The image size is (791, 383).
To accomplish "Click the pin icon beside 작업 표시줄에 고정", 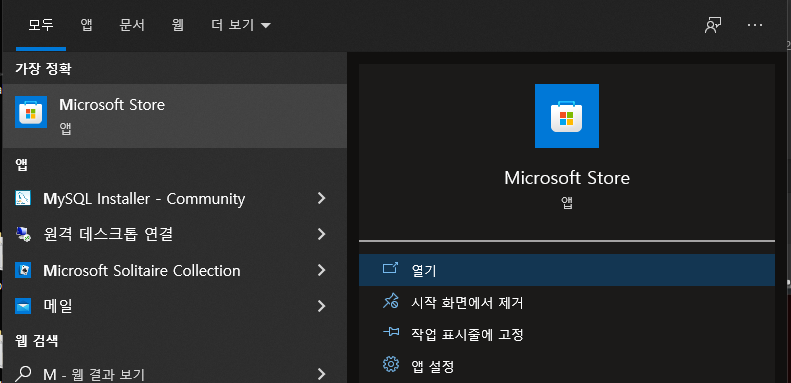I will pyautogui.click(x=390, y=333).
